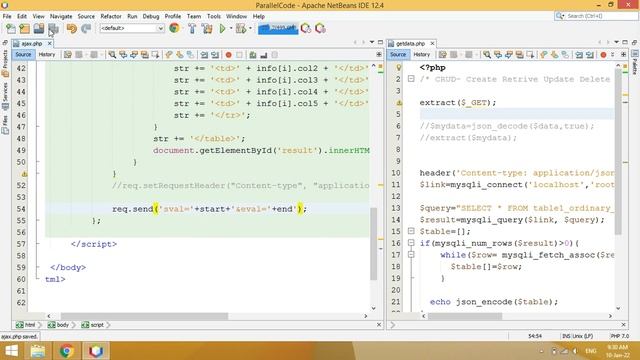Click the Profile Project icon in toolbar

click(x=306, y=29)
